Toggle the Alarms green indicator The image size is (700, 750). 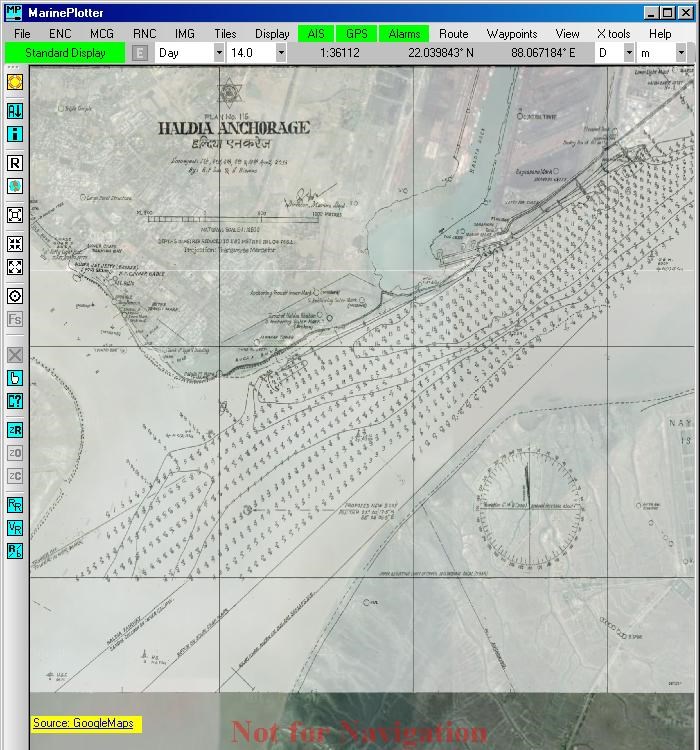(x=404, y=33)
